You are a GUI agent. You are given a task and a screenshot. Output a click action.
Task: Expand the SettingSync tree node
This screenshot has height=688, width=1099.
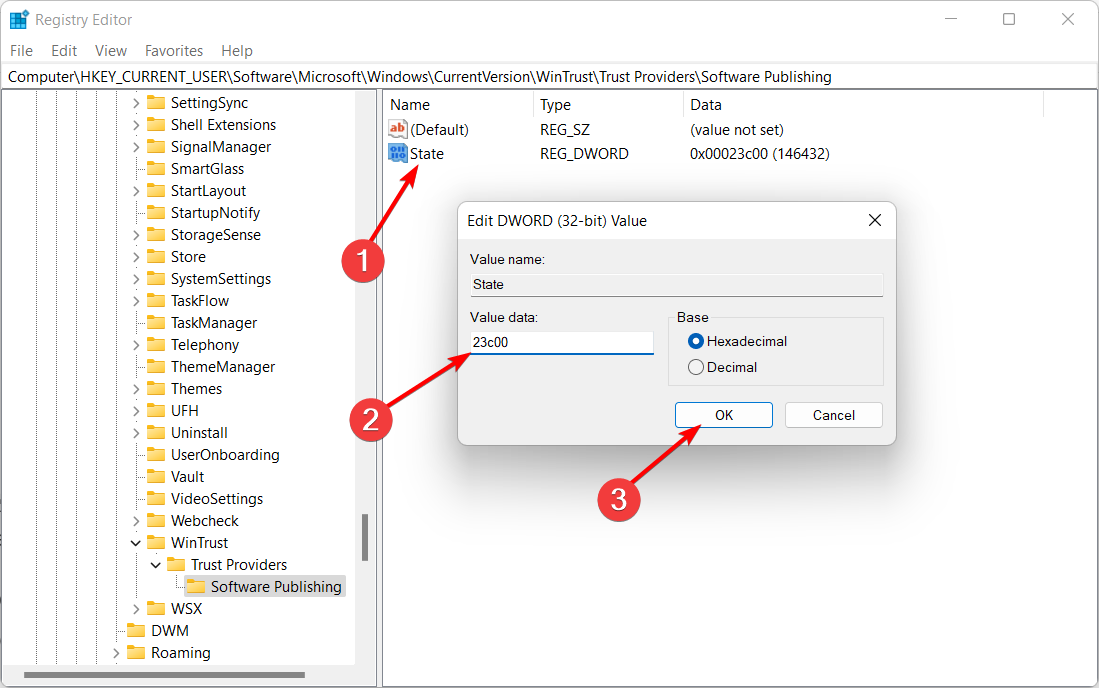136,103
